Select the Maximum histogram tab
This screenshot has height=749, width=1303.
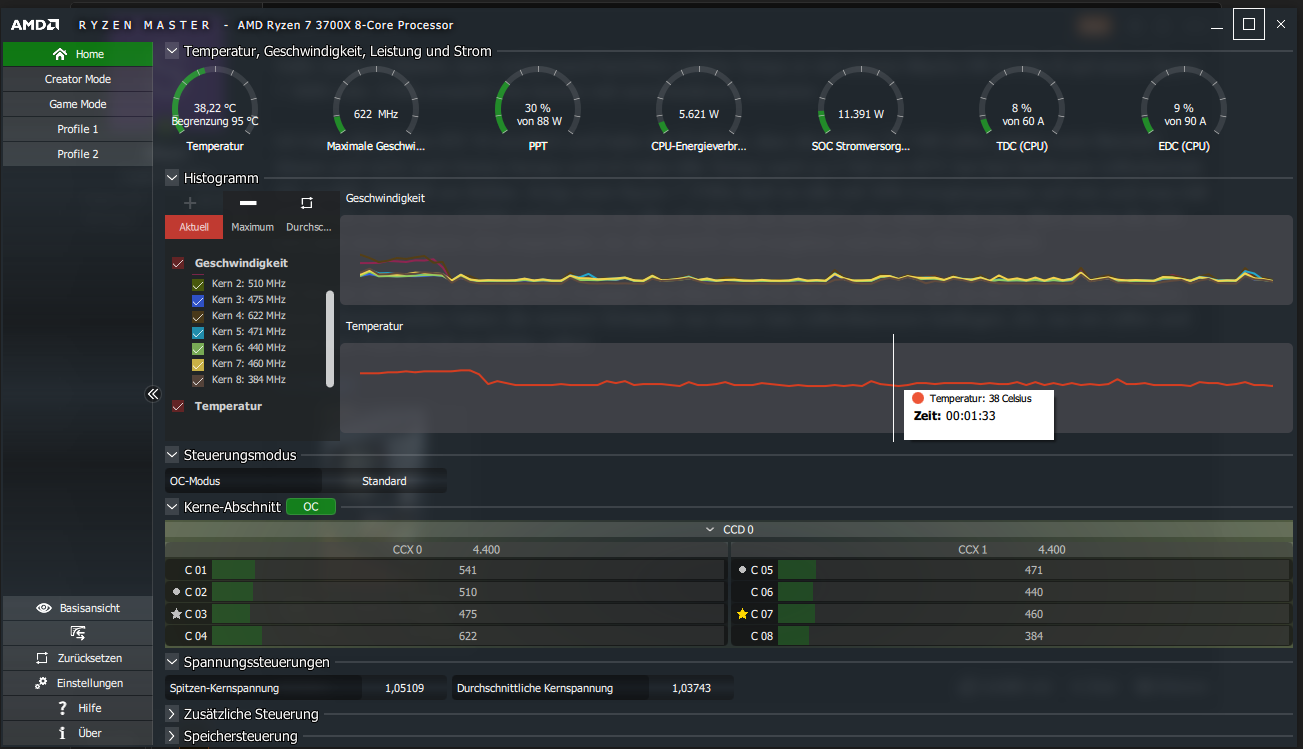(x=252, y=227)
